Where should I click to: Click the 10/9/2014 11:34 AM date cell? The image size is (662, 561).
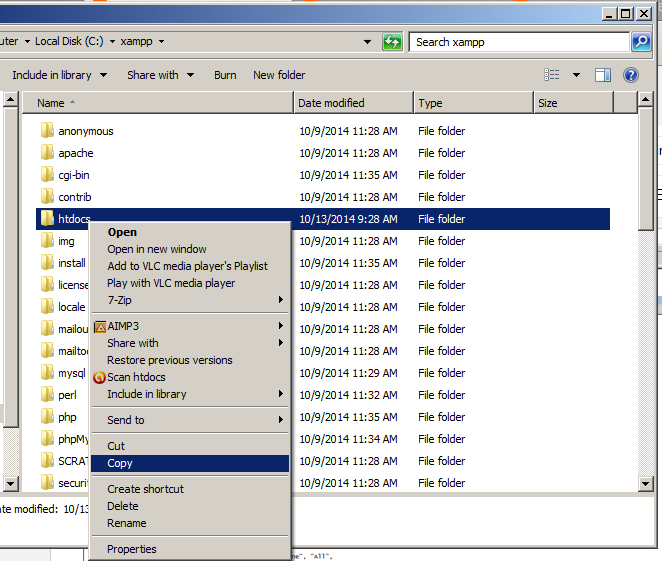click(x=348, y=439)
